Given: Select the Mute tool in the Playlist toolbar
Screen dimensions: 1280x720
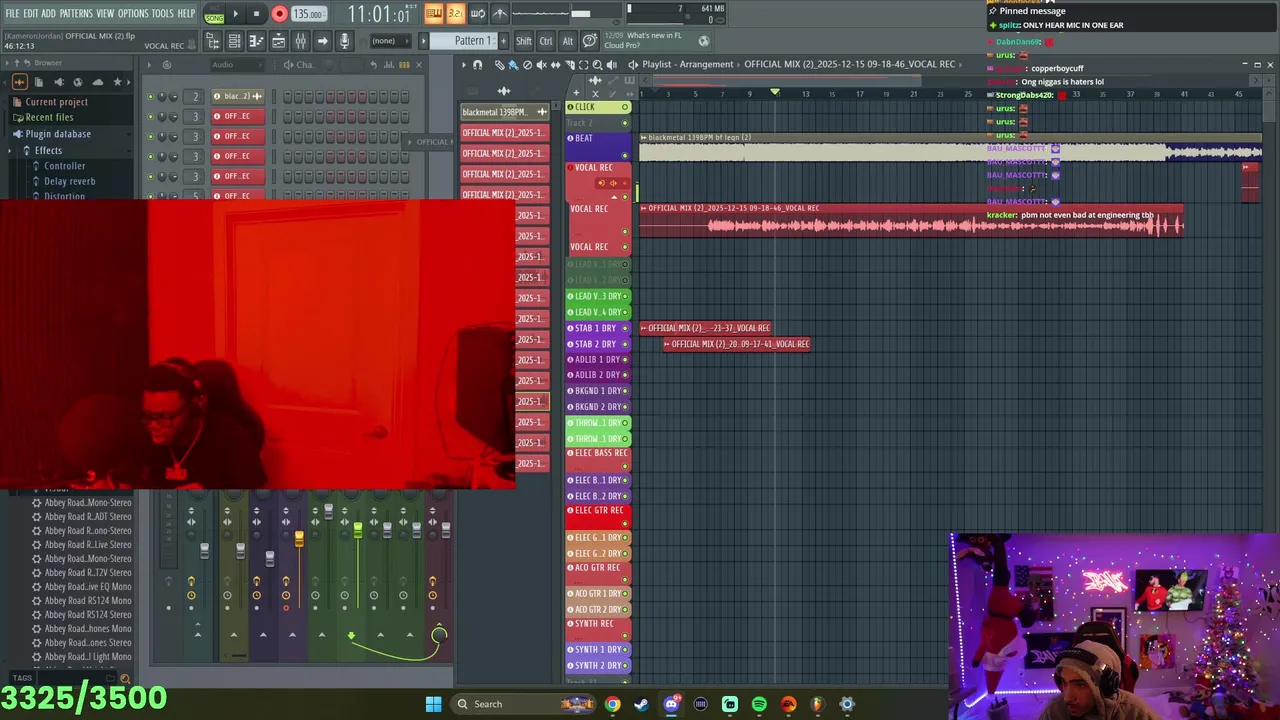Looking at the screenshot, I should (542, 65).
